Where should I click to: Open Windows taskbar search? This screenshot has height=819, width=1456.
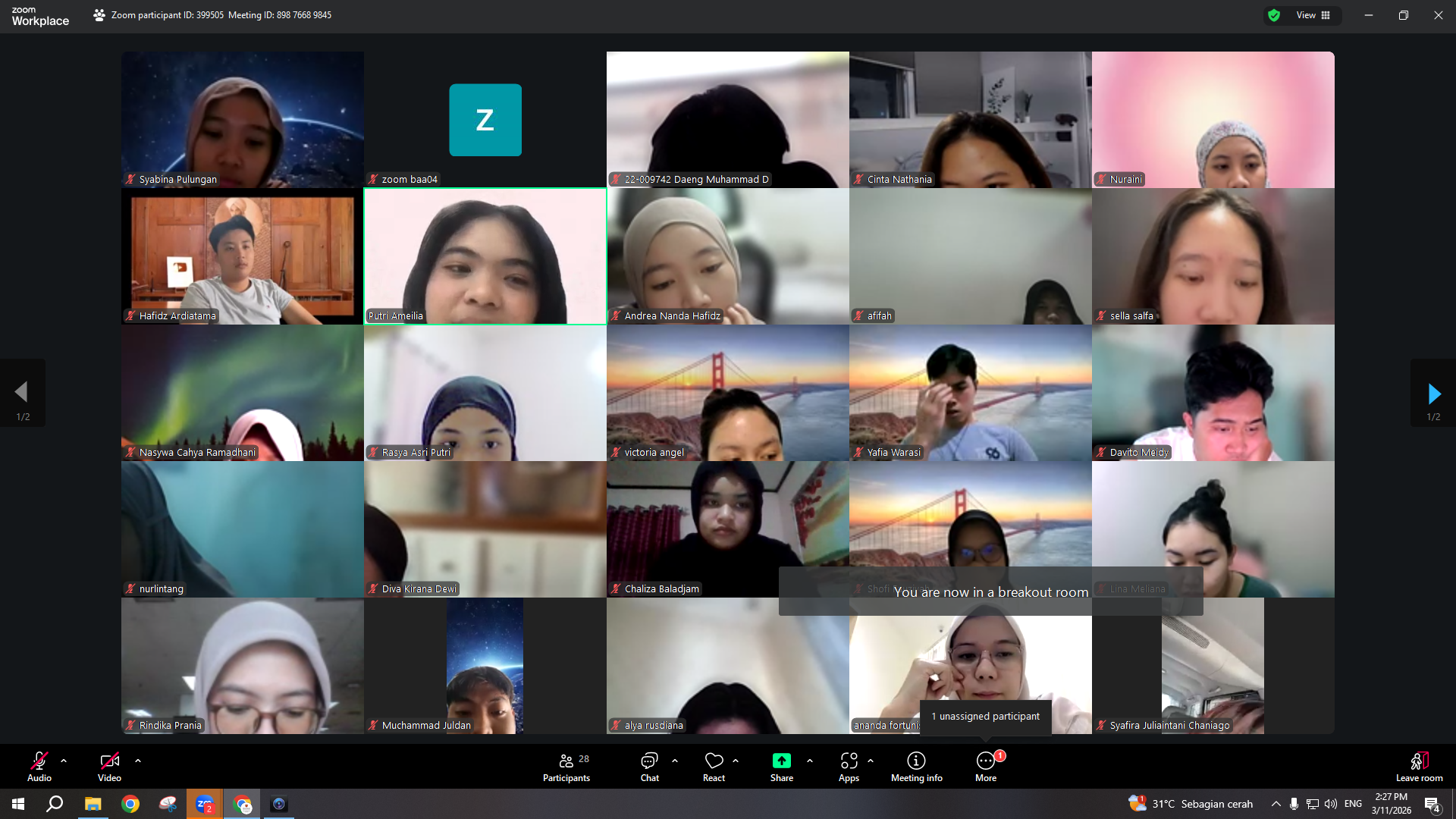point(55,804)
